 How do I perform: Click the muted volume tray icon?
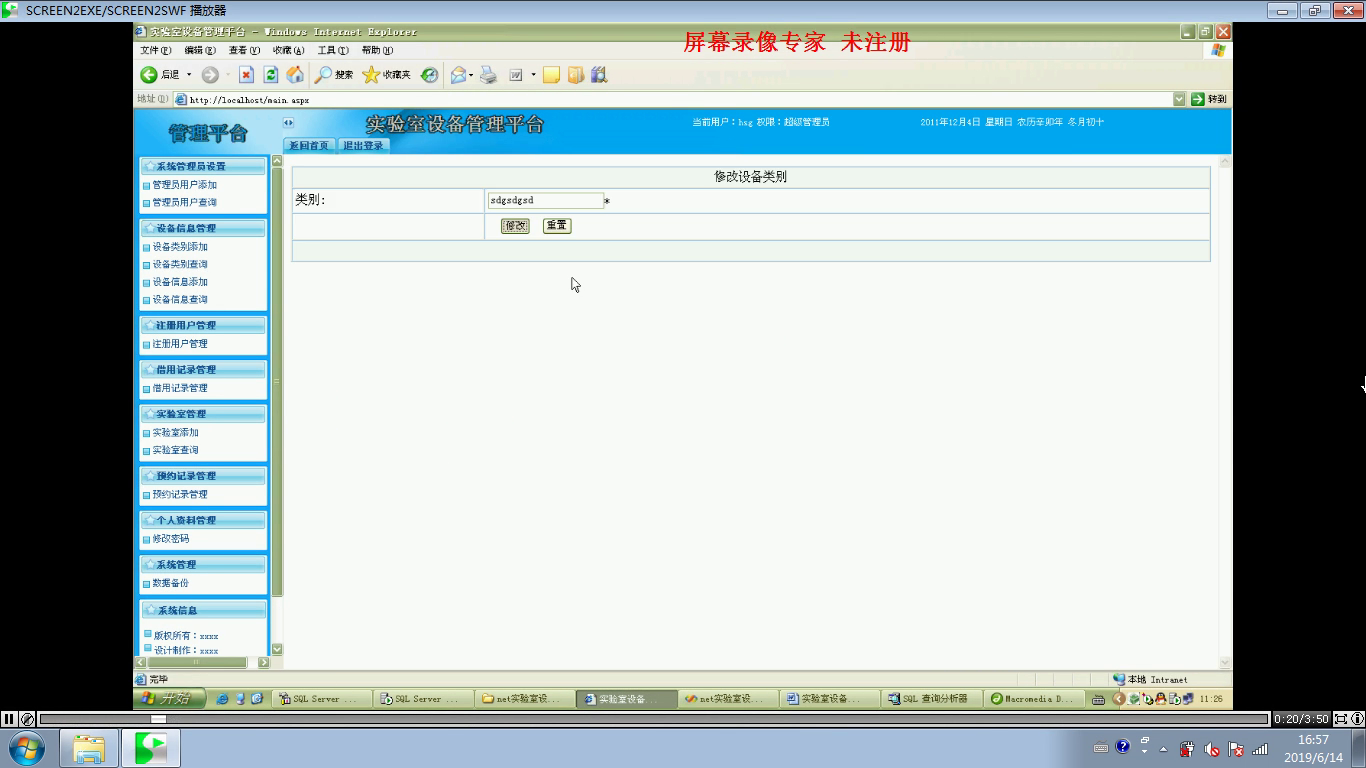pos(1211,749)
